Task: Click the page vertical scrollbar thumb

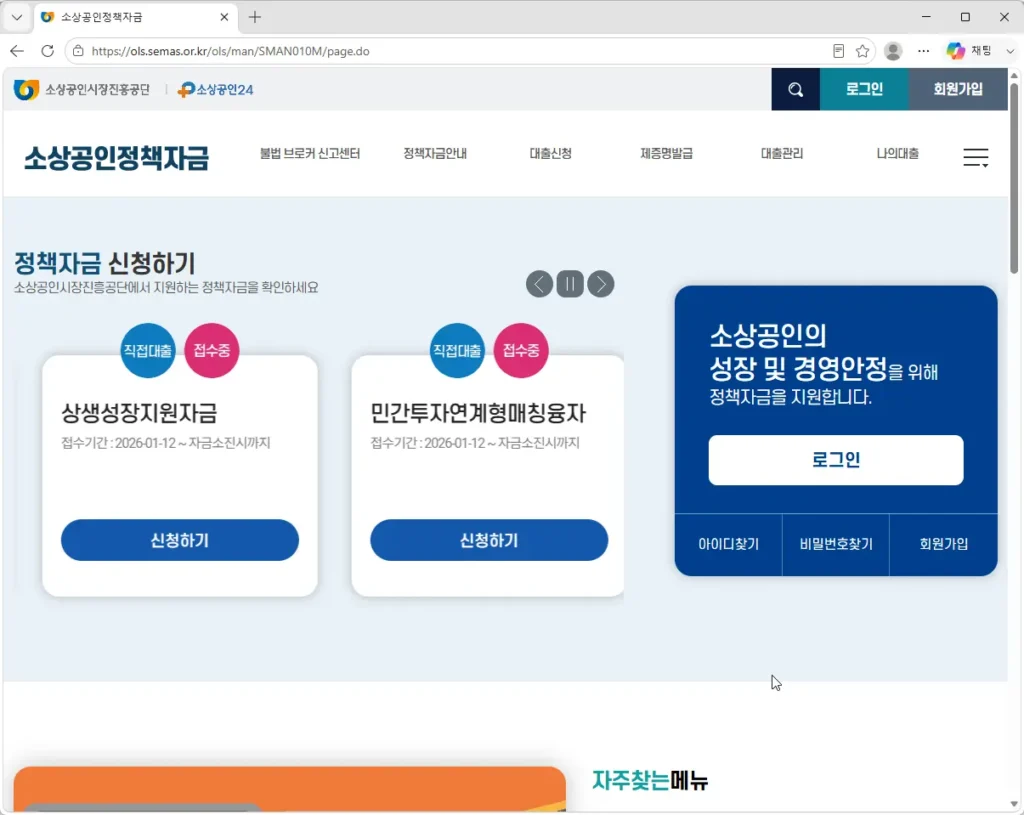Action: (x=1014, y=176)
